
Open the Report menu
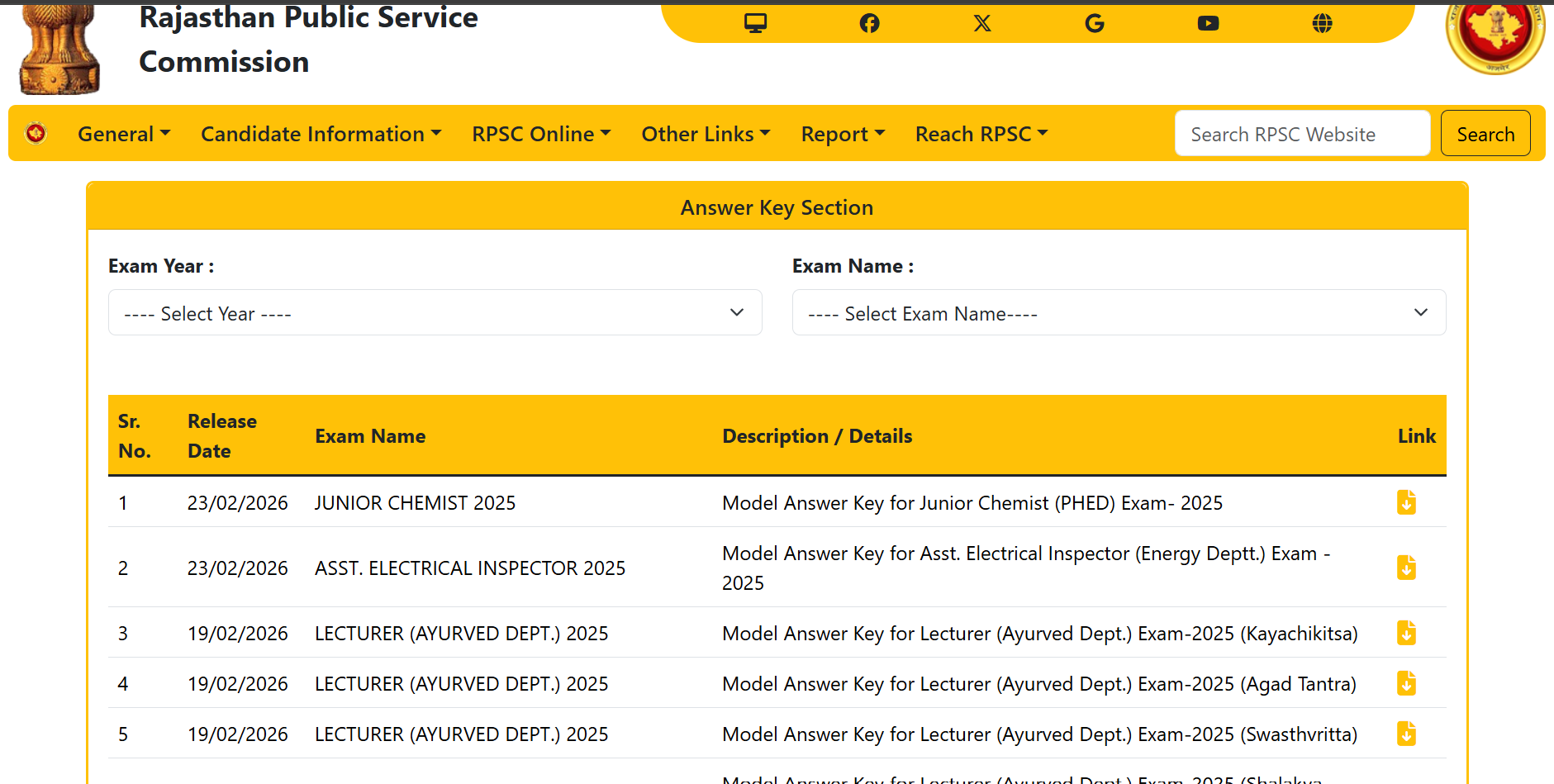pyautogui.click(x=842, y=133)
